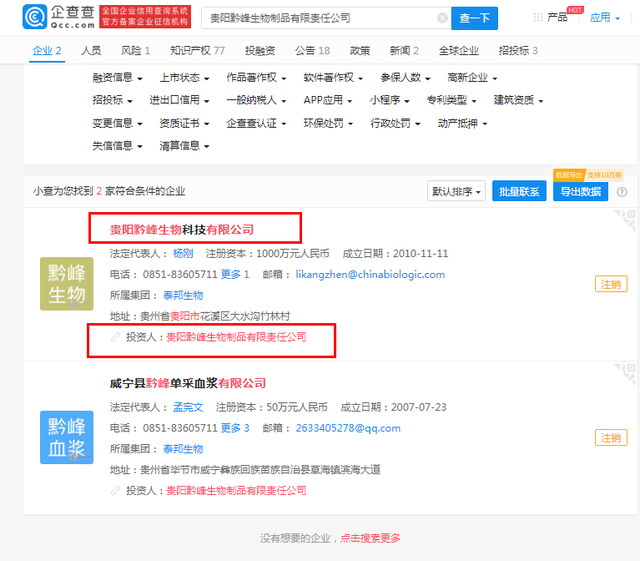The image size is (640, 561).
Task: Click the 注销 status tag on 贵阳黔峰生物科技
Action: click(610, 284)
